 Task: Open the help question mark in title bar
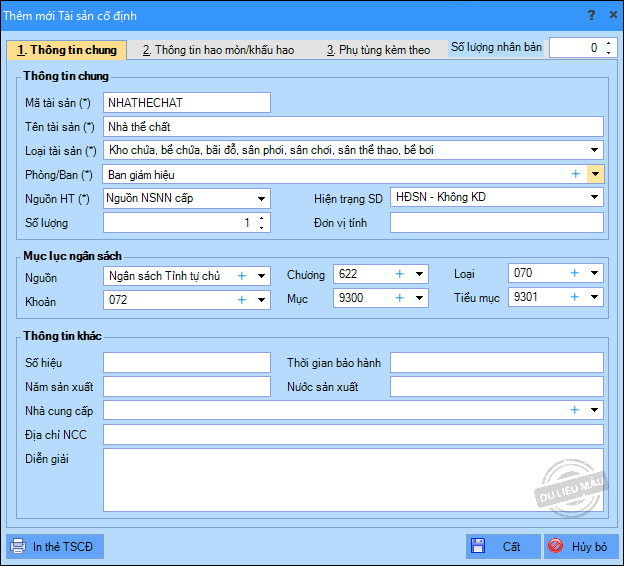[x=591, y=15]
